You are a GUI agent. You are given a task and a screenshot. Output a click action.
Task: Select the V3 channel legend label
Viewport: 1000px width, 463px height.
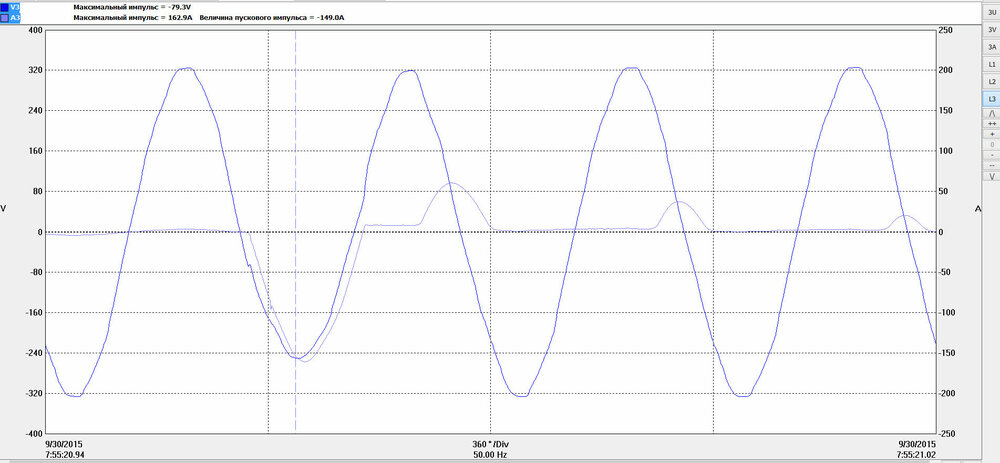click(15, 7)
